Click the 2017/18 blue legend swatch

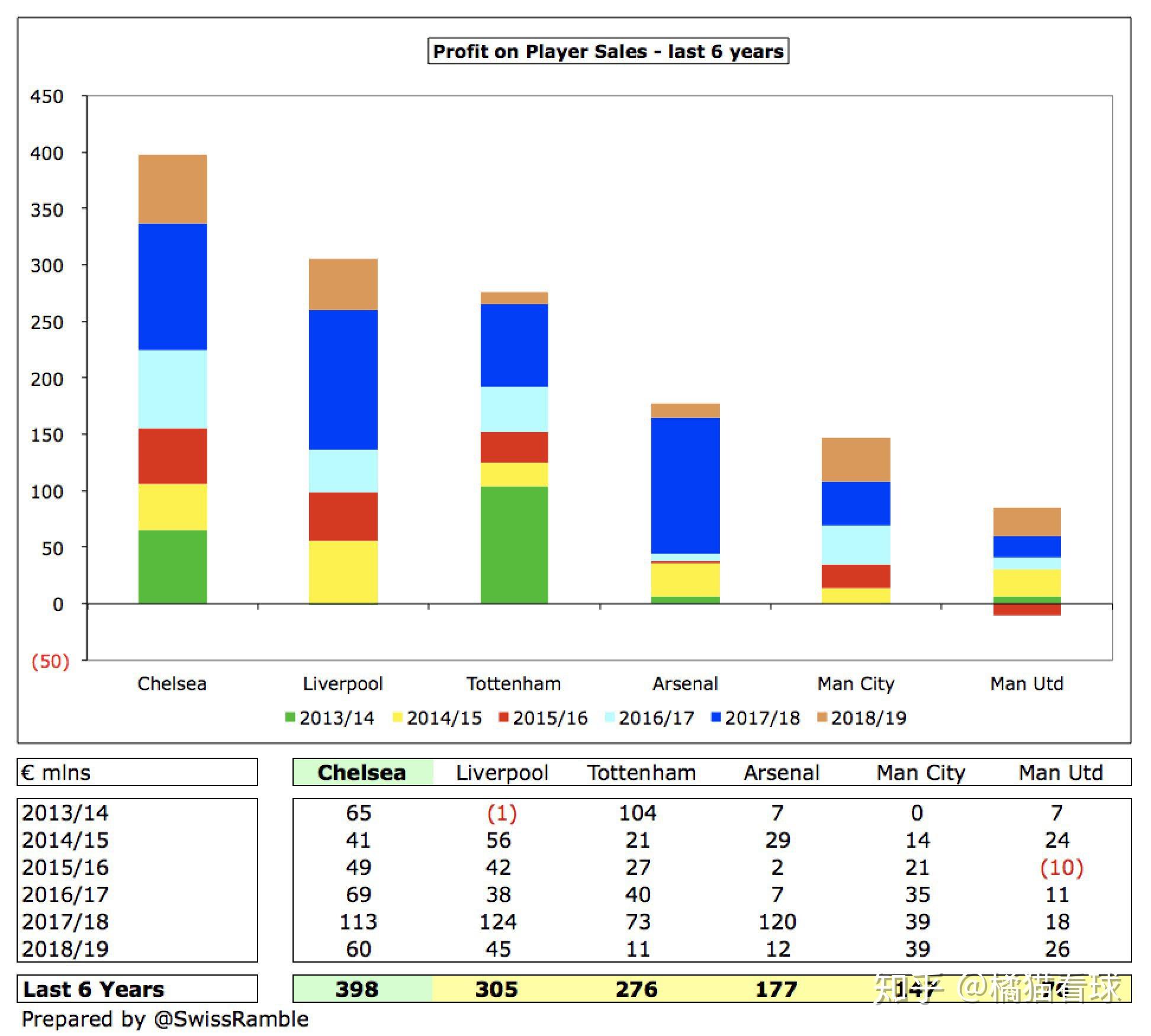click(x=716, y=718)
